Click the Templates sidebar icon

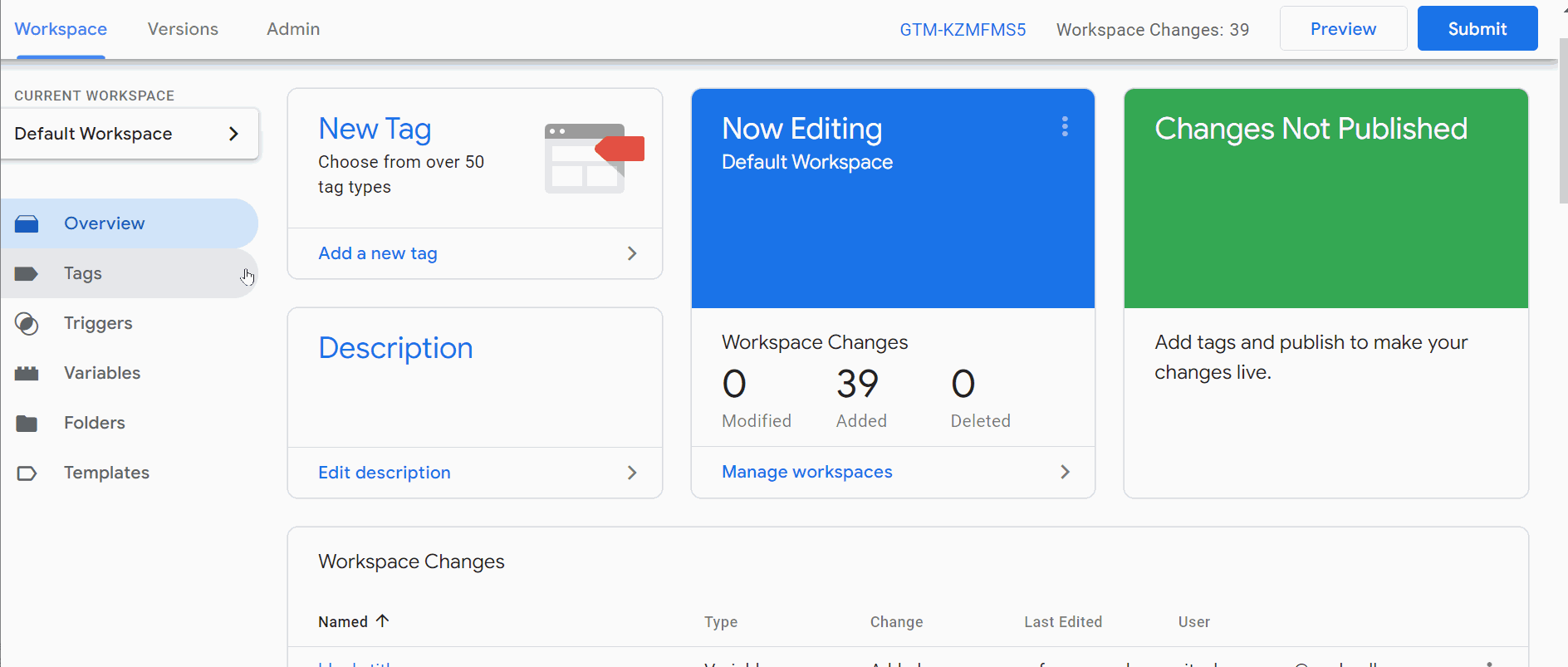tap(27, 473)
